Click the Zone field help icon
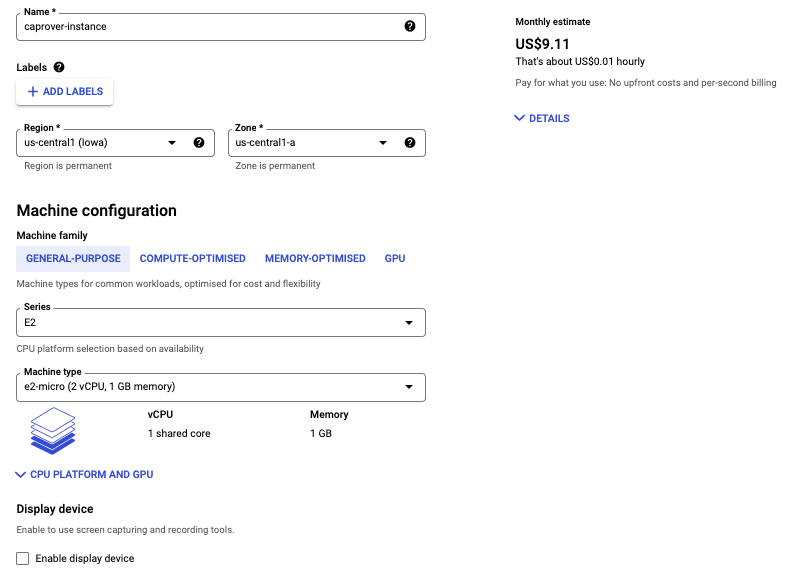The height and width of the screenshot is (586, 801). 410,143
